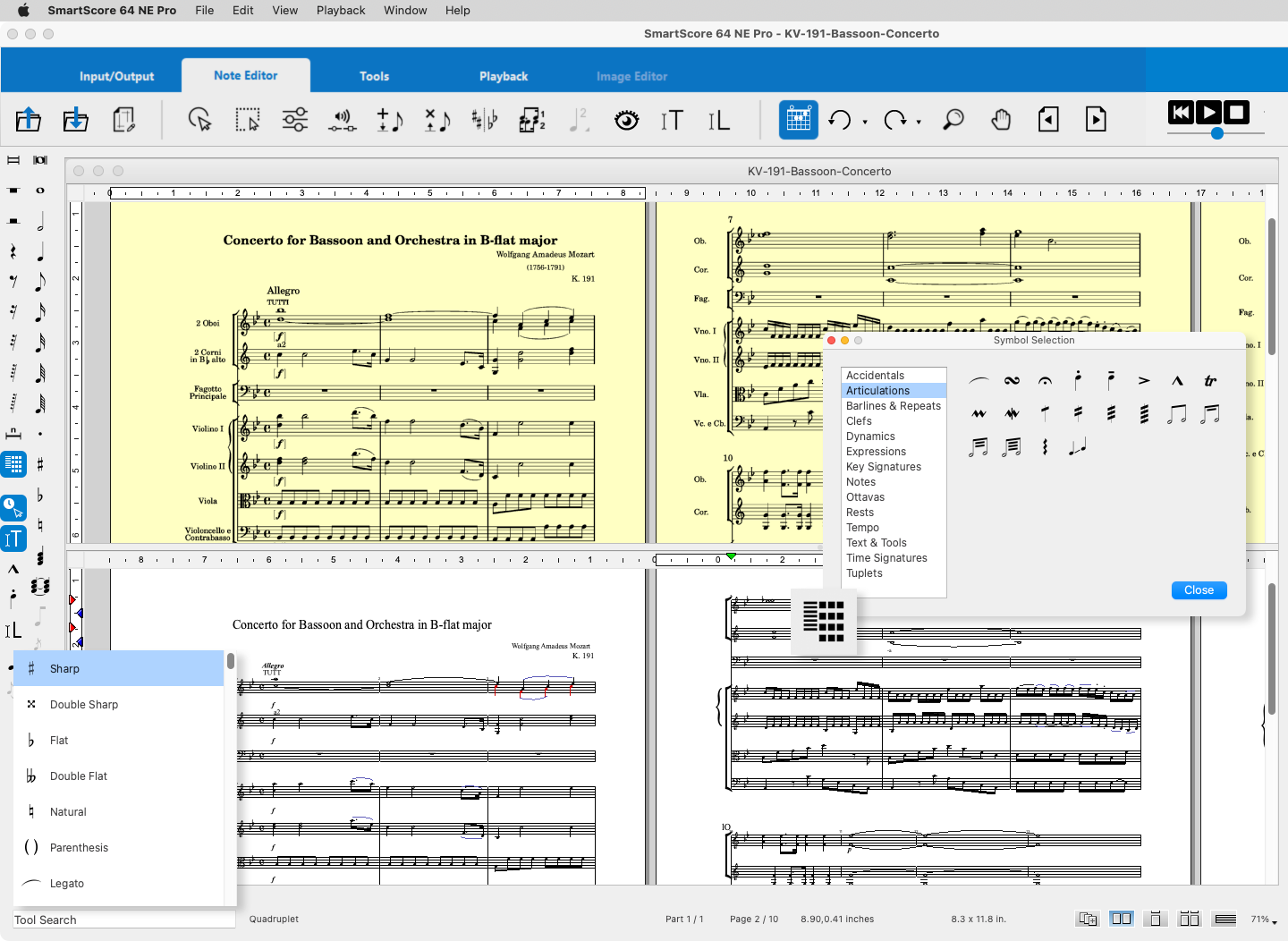Open the sliders properties tool
Viewport: 1288px width, 941px height.
point(294,120)
